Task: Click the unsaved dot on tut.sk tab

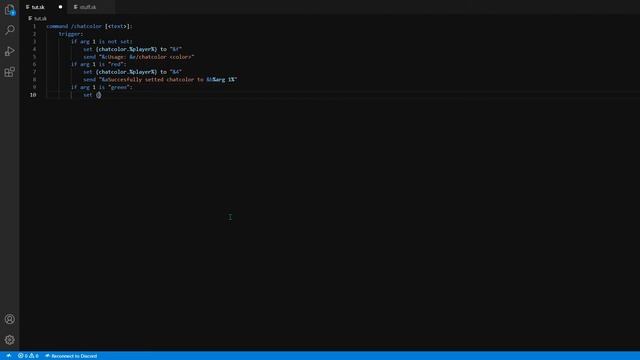Action: [60, 7]
